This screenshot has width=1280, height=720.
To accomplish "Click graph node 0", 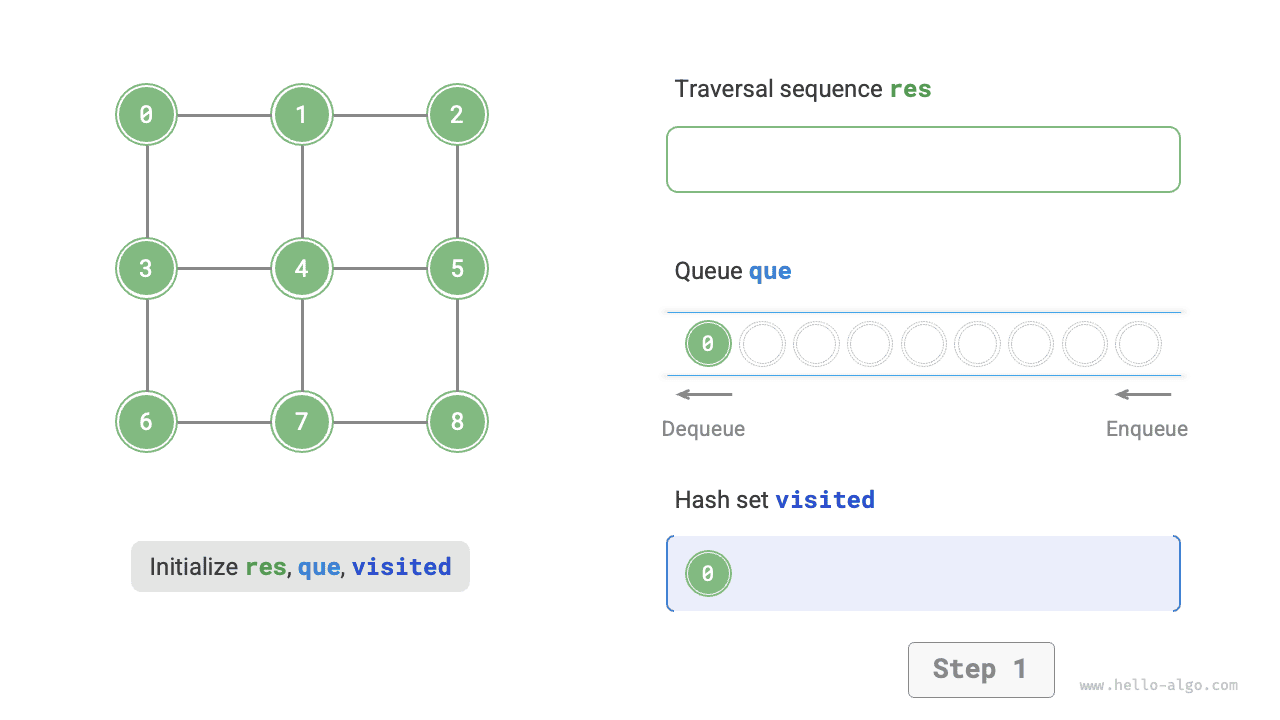I will pos(146,115).
